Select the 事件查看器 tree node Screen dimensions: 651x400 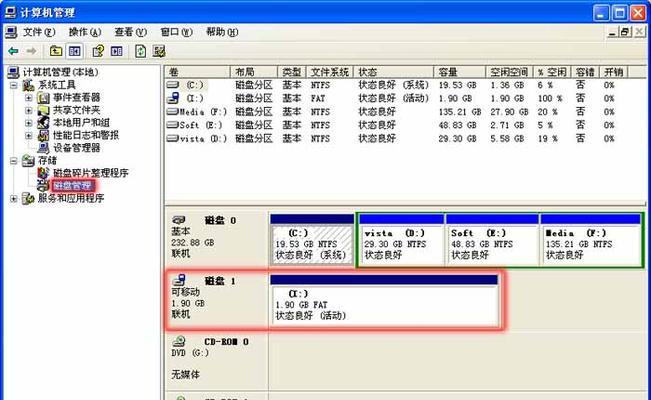click(x=76, y=98)
